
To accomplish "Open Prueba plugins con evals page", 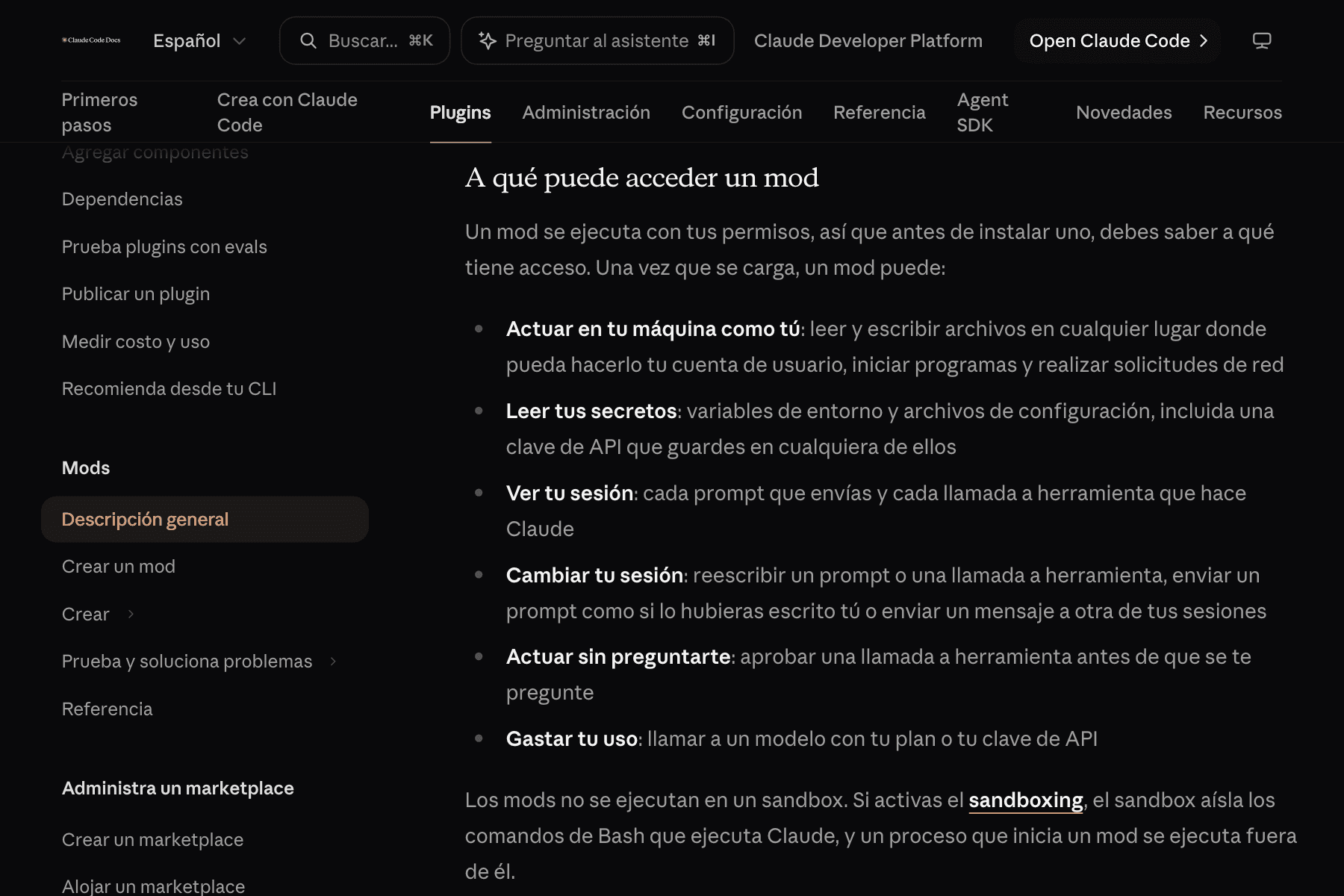I will (x=164, y=246).
